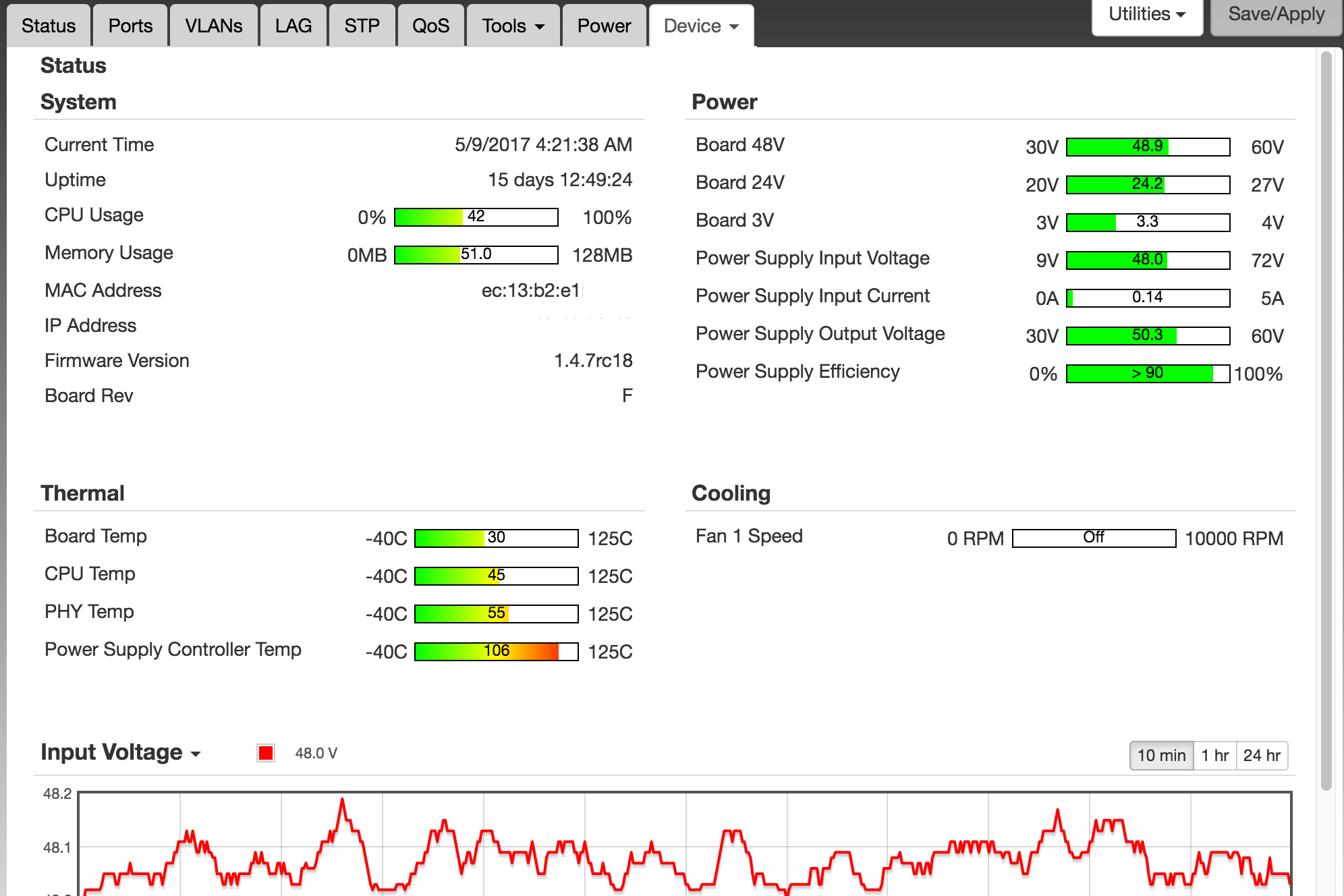This screenshot has width=1344, height=896.
Task: Switch graph range to 1 hr
Action: tap(1214, 755)
